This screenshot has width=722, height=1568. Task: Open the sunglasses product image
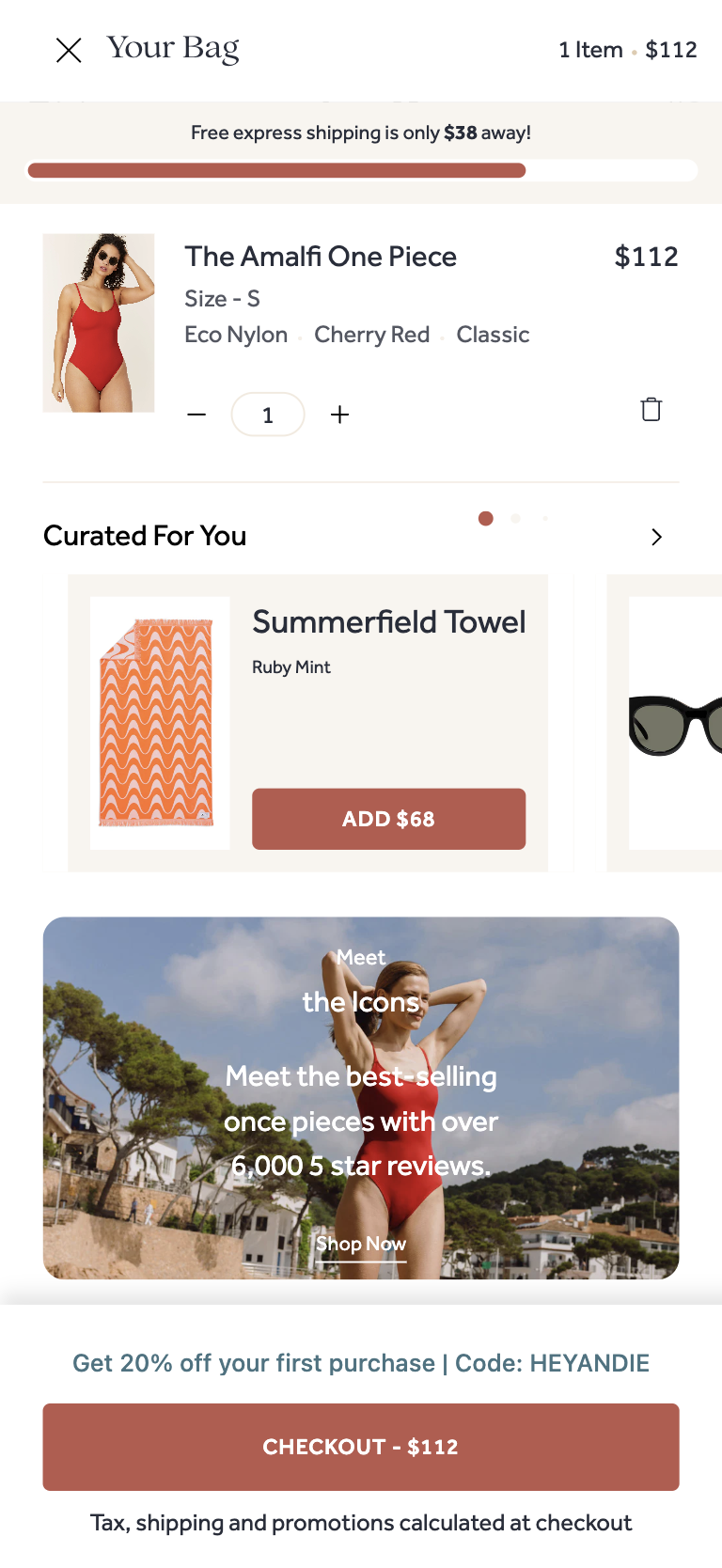[675, 723]
